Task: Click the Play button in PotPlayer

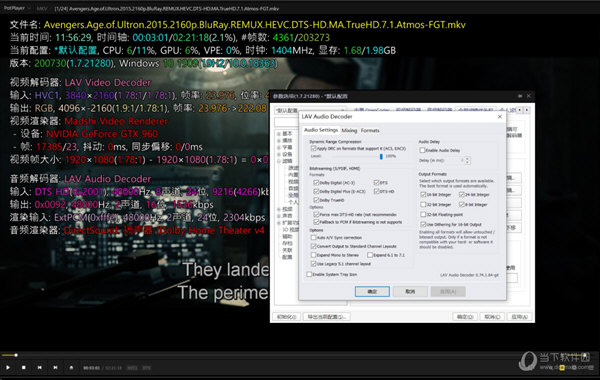Action: tap(8, 367)
